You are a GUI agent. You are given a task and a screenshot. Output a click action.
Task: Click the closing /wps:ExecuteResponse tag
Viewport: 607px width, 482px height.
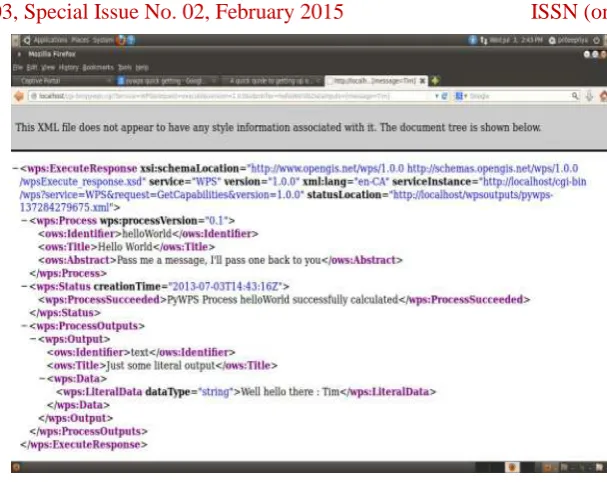click(84, 444)
